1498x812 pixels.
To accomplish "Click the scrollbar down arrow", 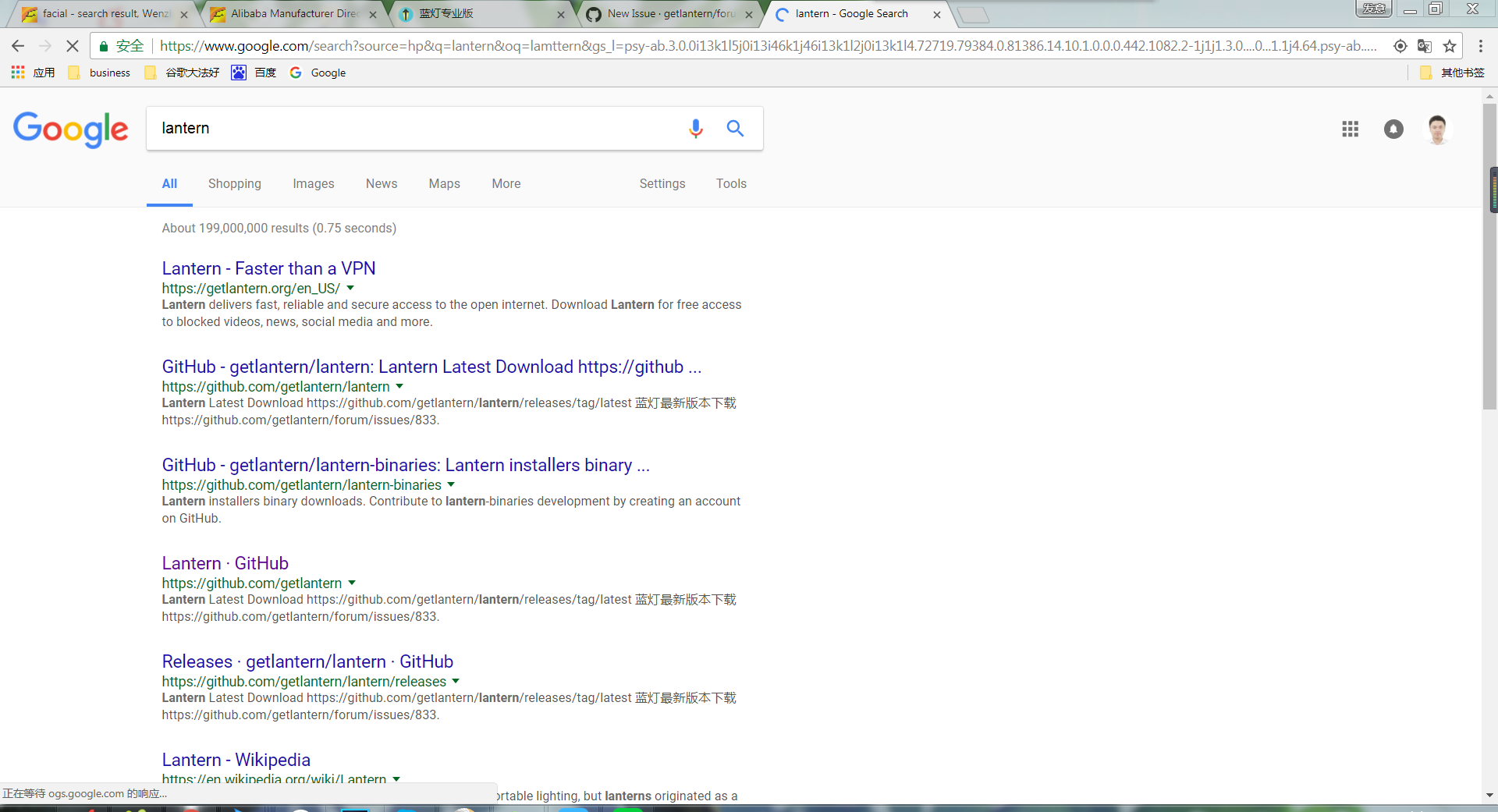I will pos(1489,796).
